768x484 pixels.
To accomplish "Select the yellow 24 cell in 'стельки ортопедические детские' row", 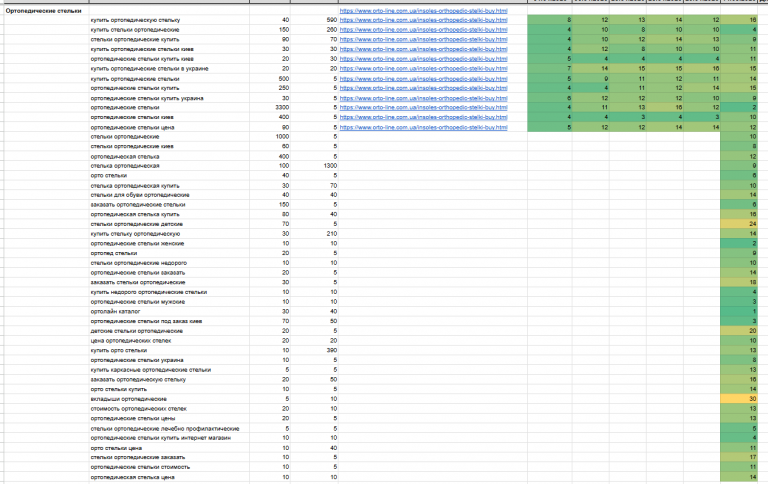I will coord(739,224).
